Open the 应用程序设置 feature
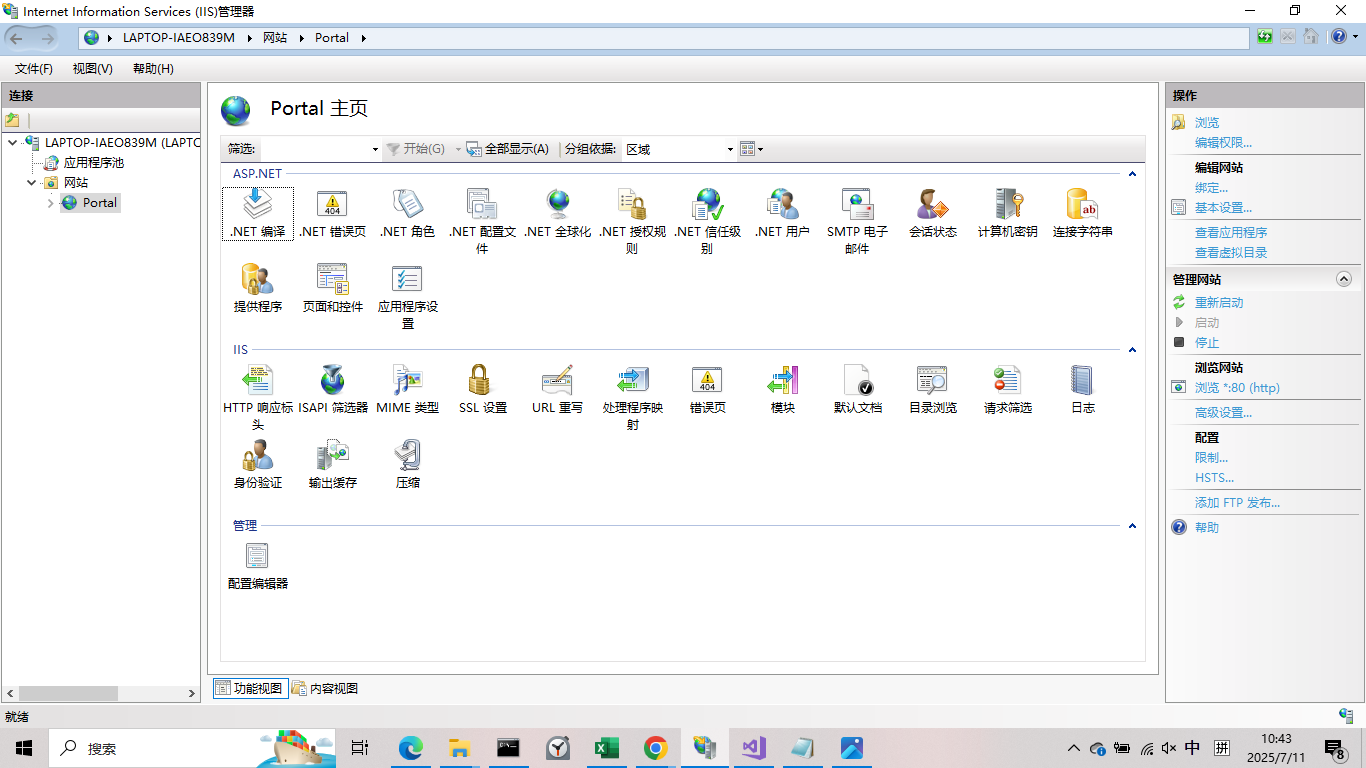Screen dimensions: 1366x768 coord(407,296)
